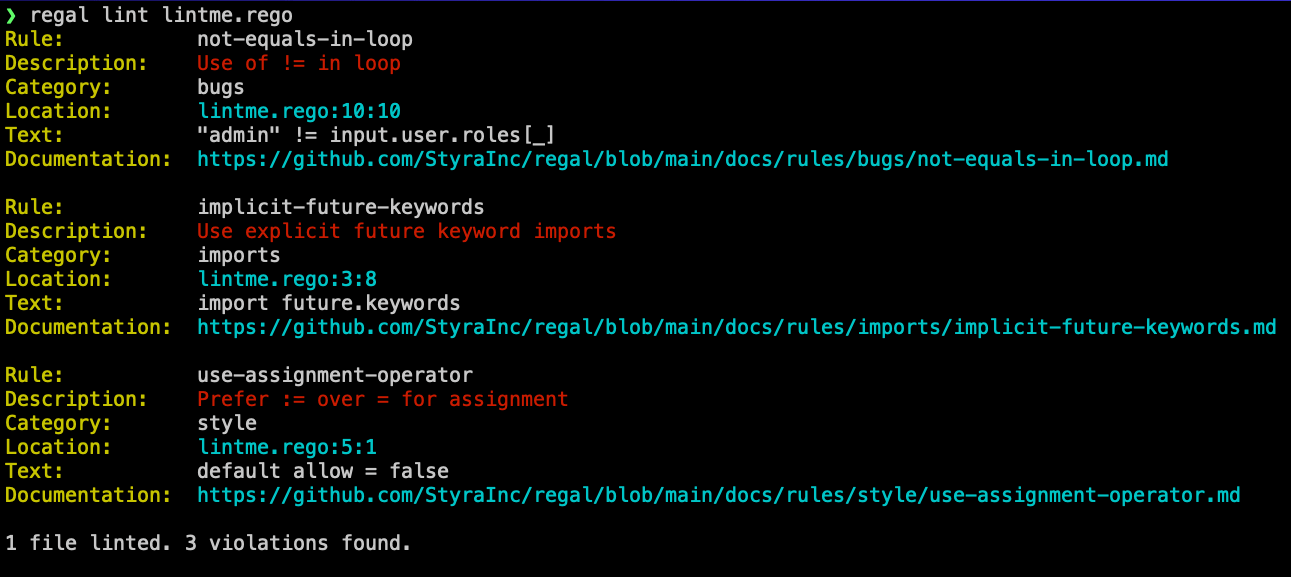Screen dimensions: 1291x577
Task: Click 'Prefer := over = for assignment' text
Action: tap(383, 399)
